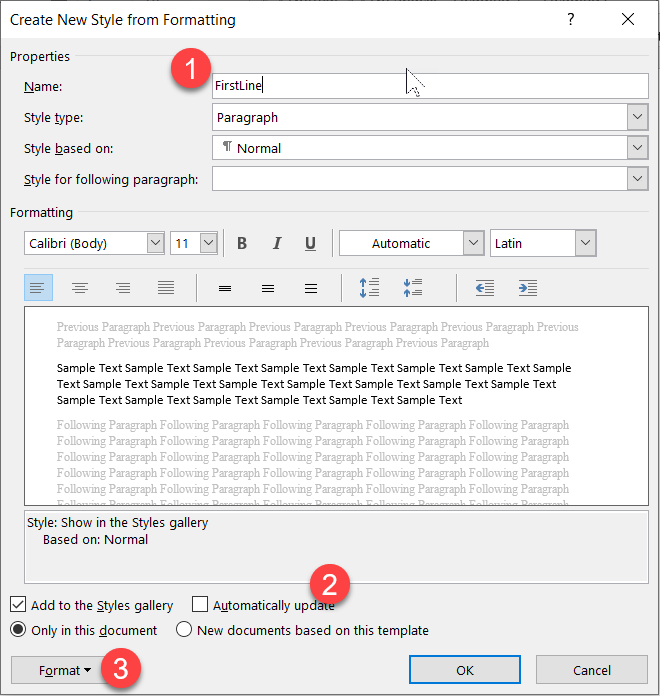660x696 pixels.
Task: Select Align Left paragraph icon
Action: pyautogui.click(x=38, y=288)
